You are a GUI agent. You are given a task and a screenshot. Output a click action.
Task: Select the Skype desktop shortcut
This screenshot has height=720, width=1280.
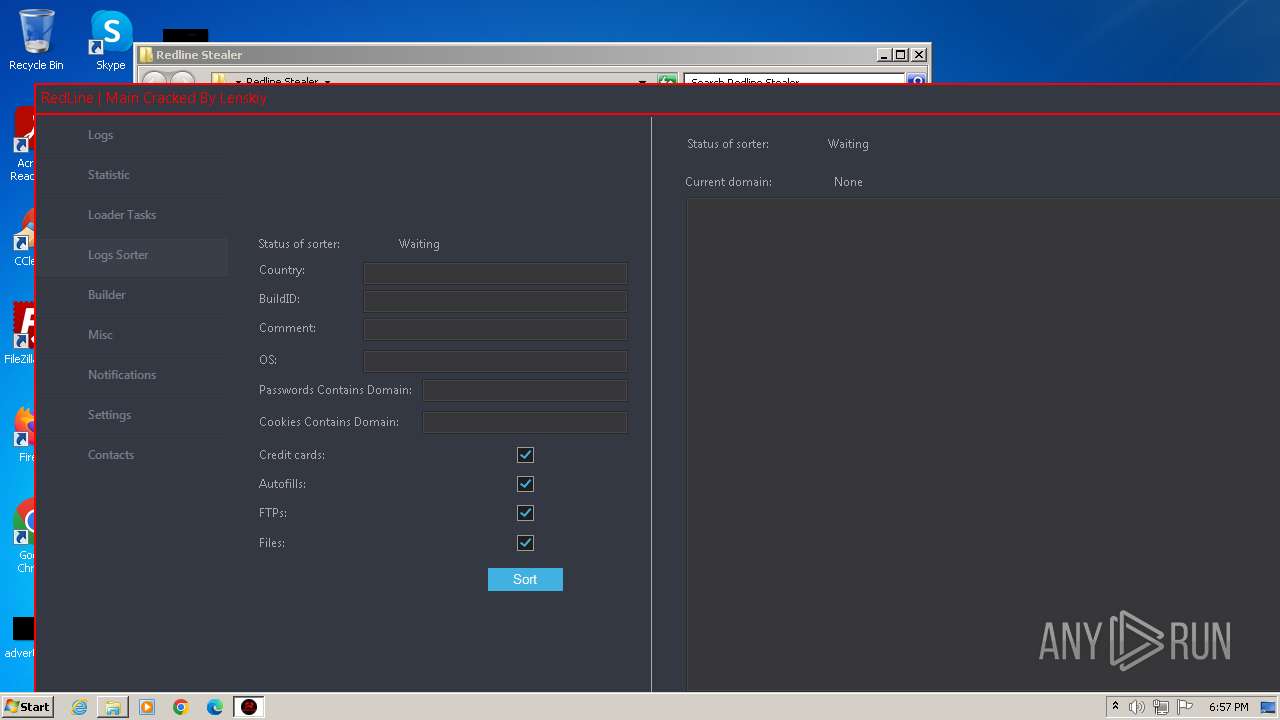(111, 41)
